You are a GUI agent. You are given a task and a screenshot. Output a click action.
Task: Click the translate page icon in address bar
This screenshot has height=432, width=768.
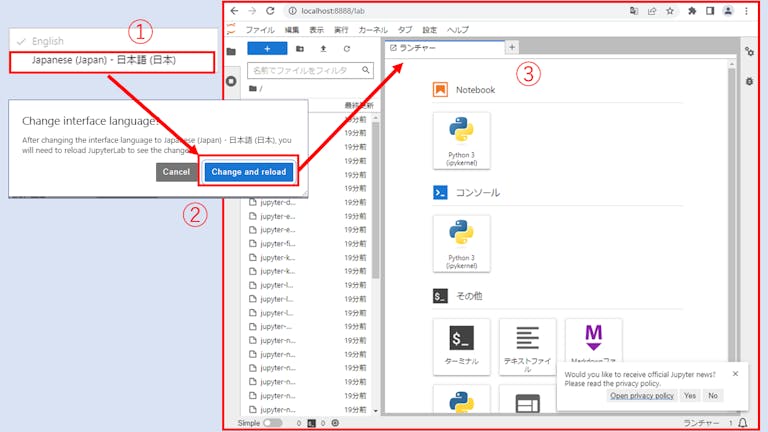(634, 11)
